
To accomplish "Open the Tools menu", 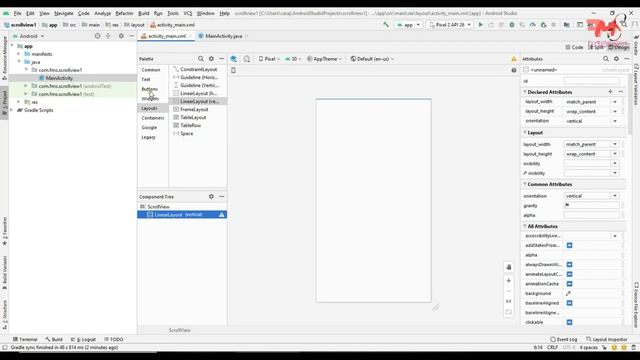I will click(173, 13).
